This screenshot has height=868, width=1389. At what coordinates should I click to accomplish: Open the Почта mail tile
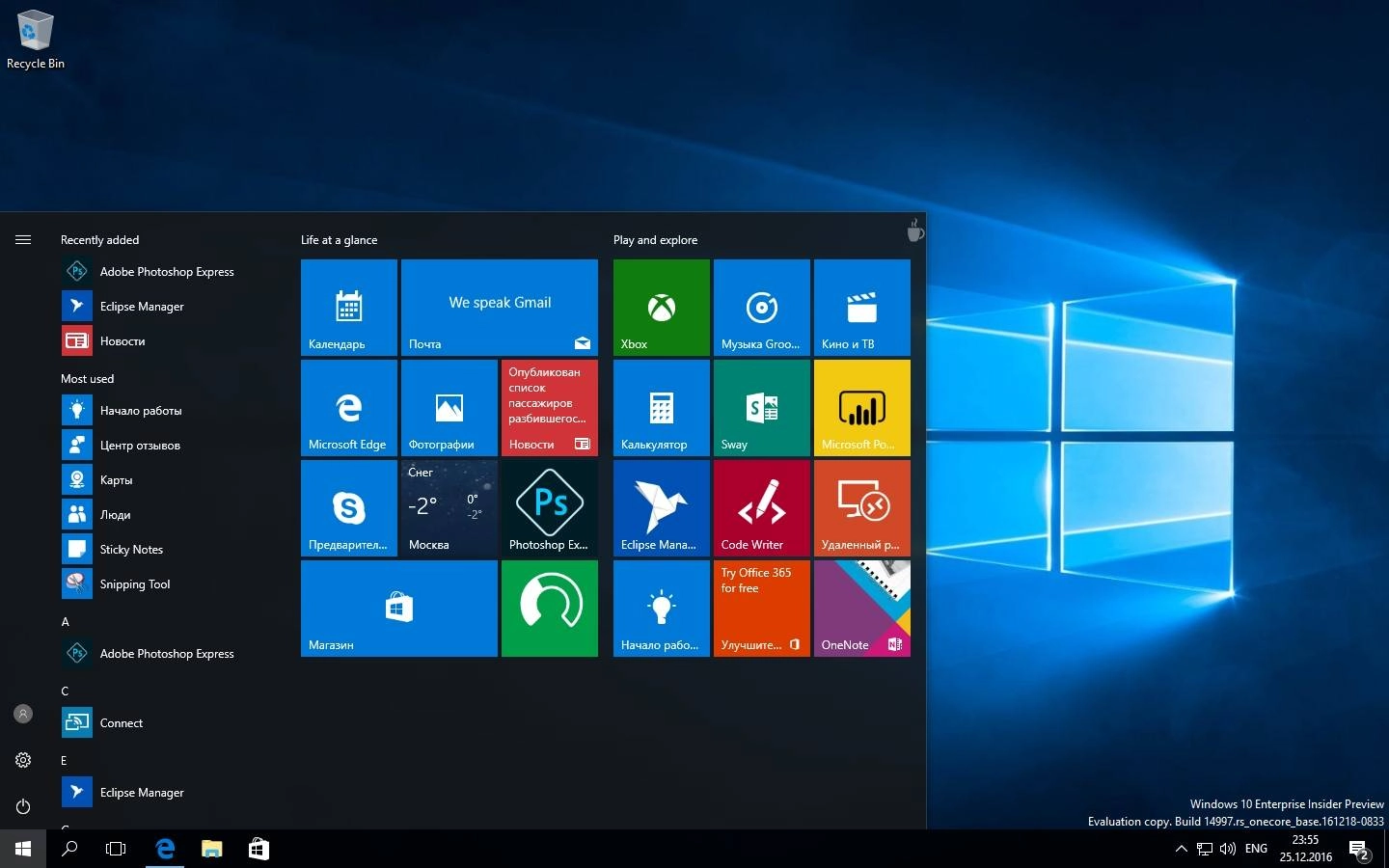pos(500,308)
